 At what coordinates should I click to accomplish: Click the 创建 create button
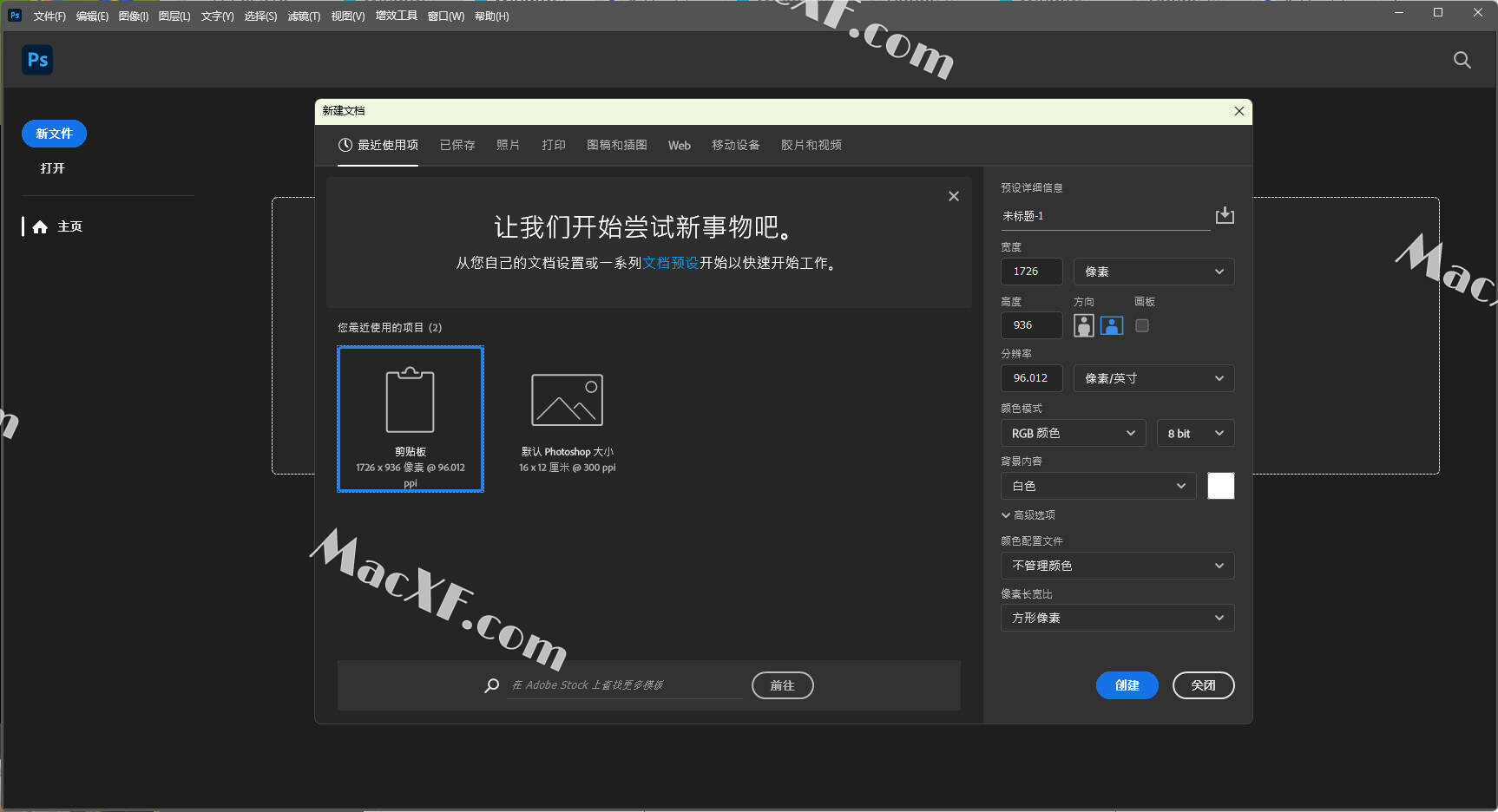coord(1127,685)
